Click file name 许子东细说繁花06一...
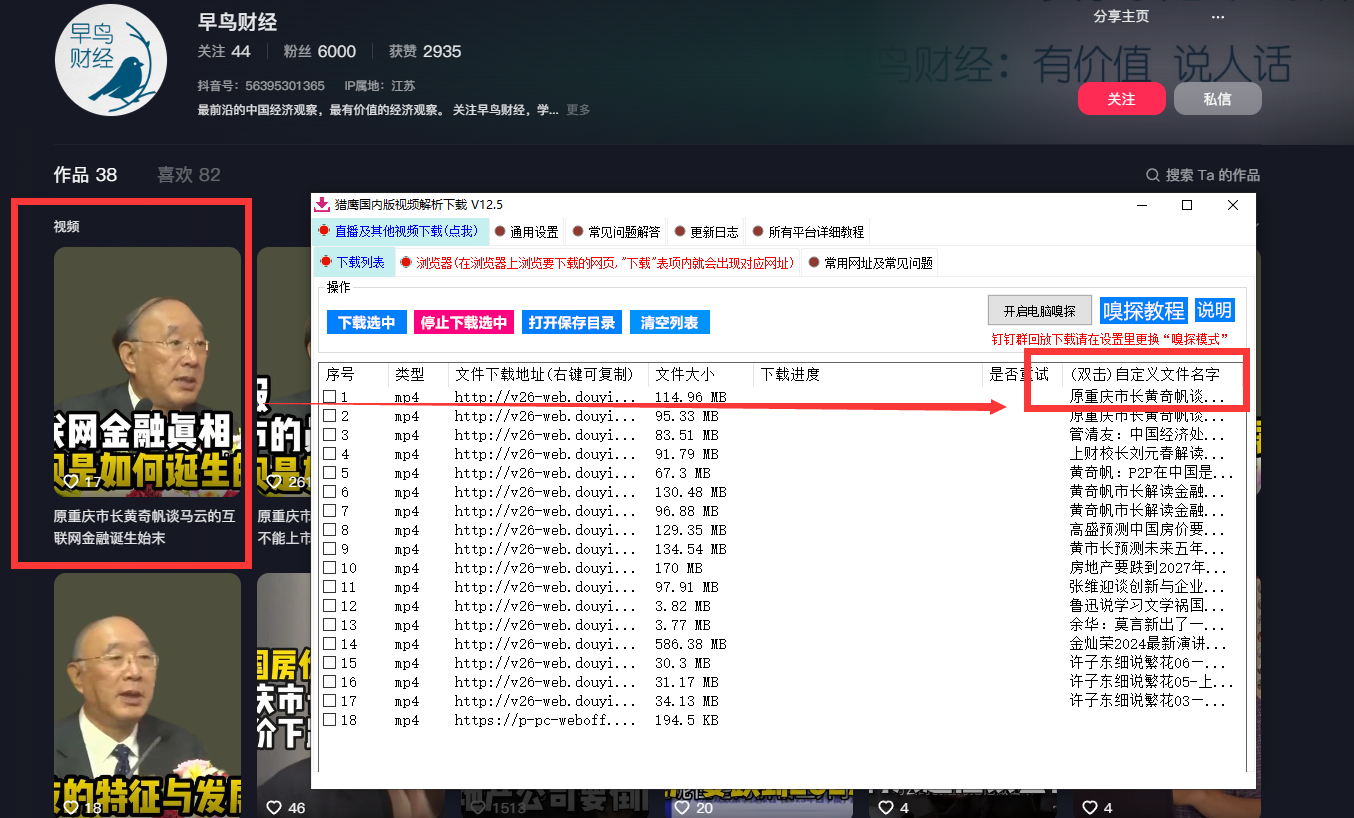 pyautogui.click(x=1147, y=663)
